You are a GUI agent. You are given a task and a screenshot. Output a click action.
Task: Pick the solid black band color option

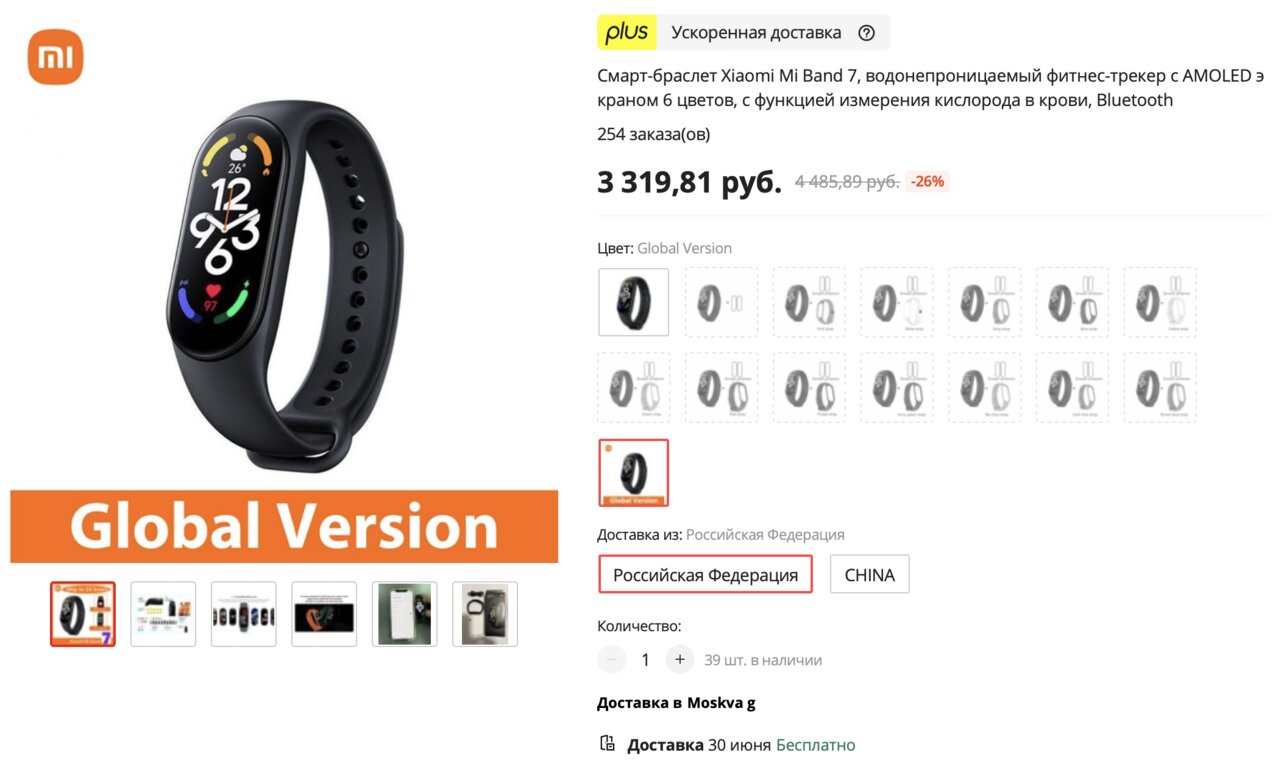click(634, 301)
